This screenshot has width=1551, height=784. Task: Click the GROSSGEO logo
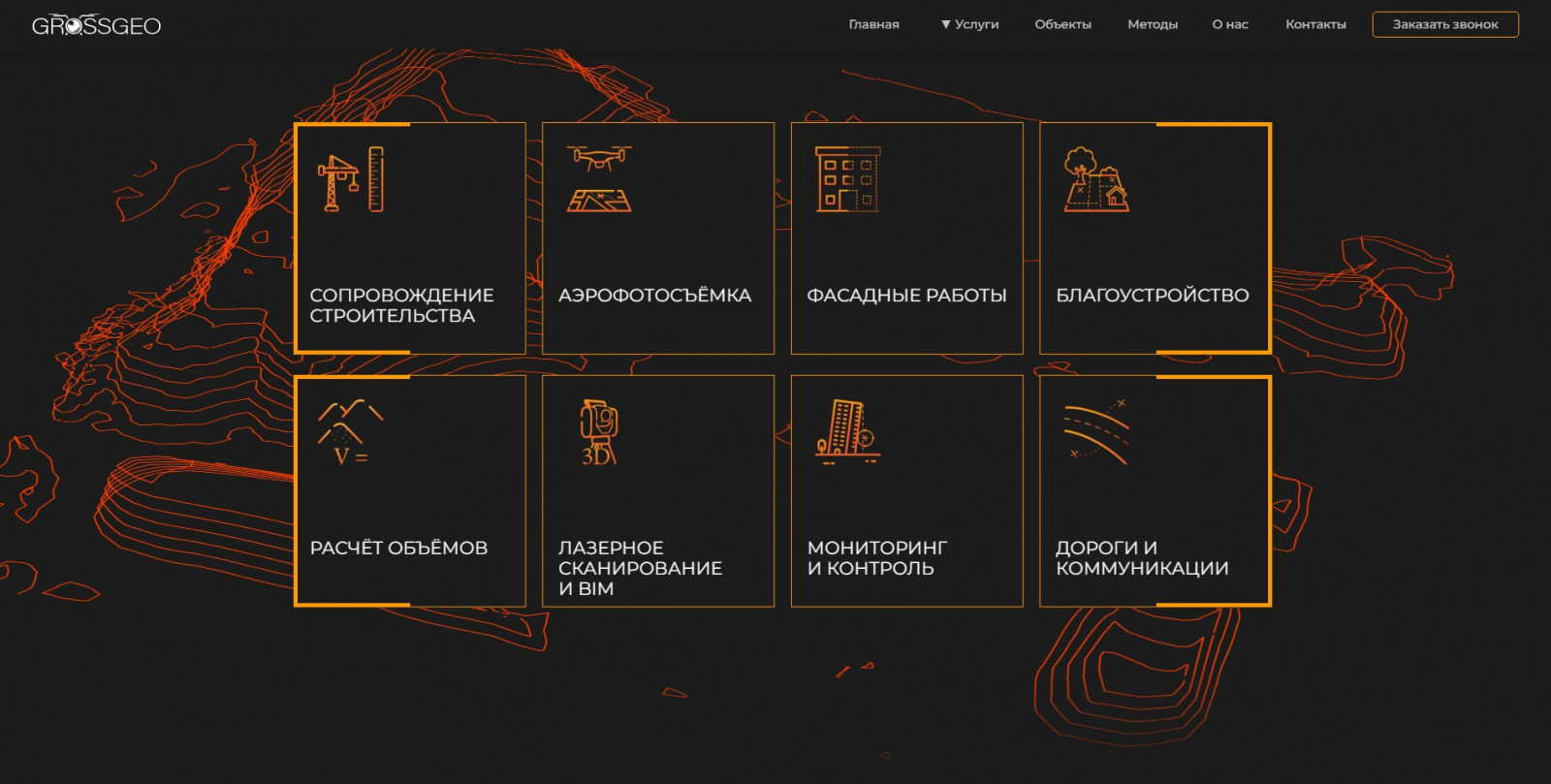(96, 25)
